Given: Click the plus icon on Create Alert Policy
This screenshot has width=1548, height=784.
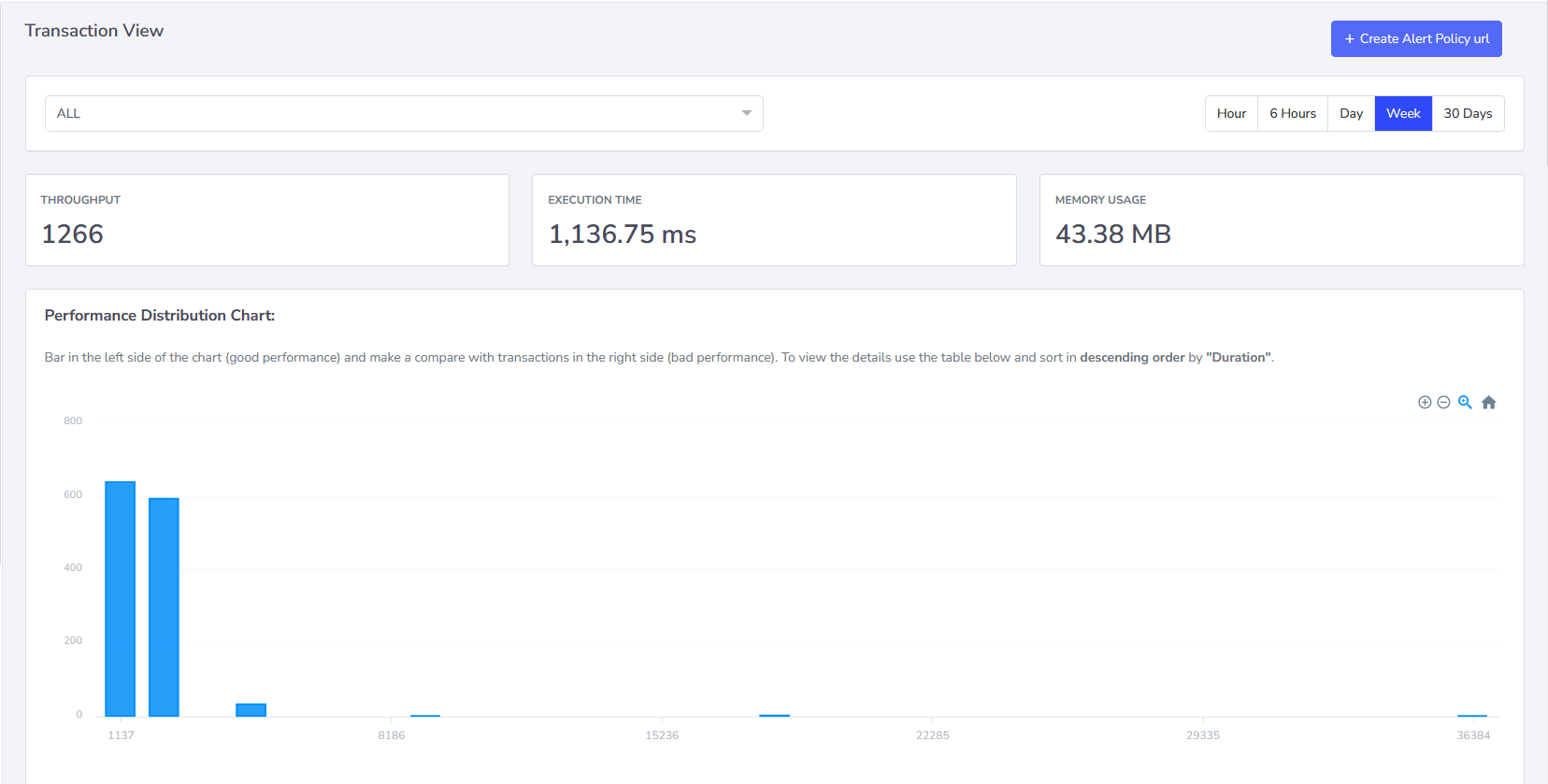Looking at the screenshot, I should 1349,39.
